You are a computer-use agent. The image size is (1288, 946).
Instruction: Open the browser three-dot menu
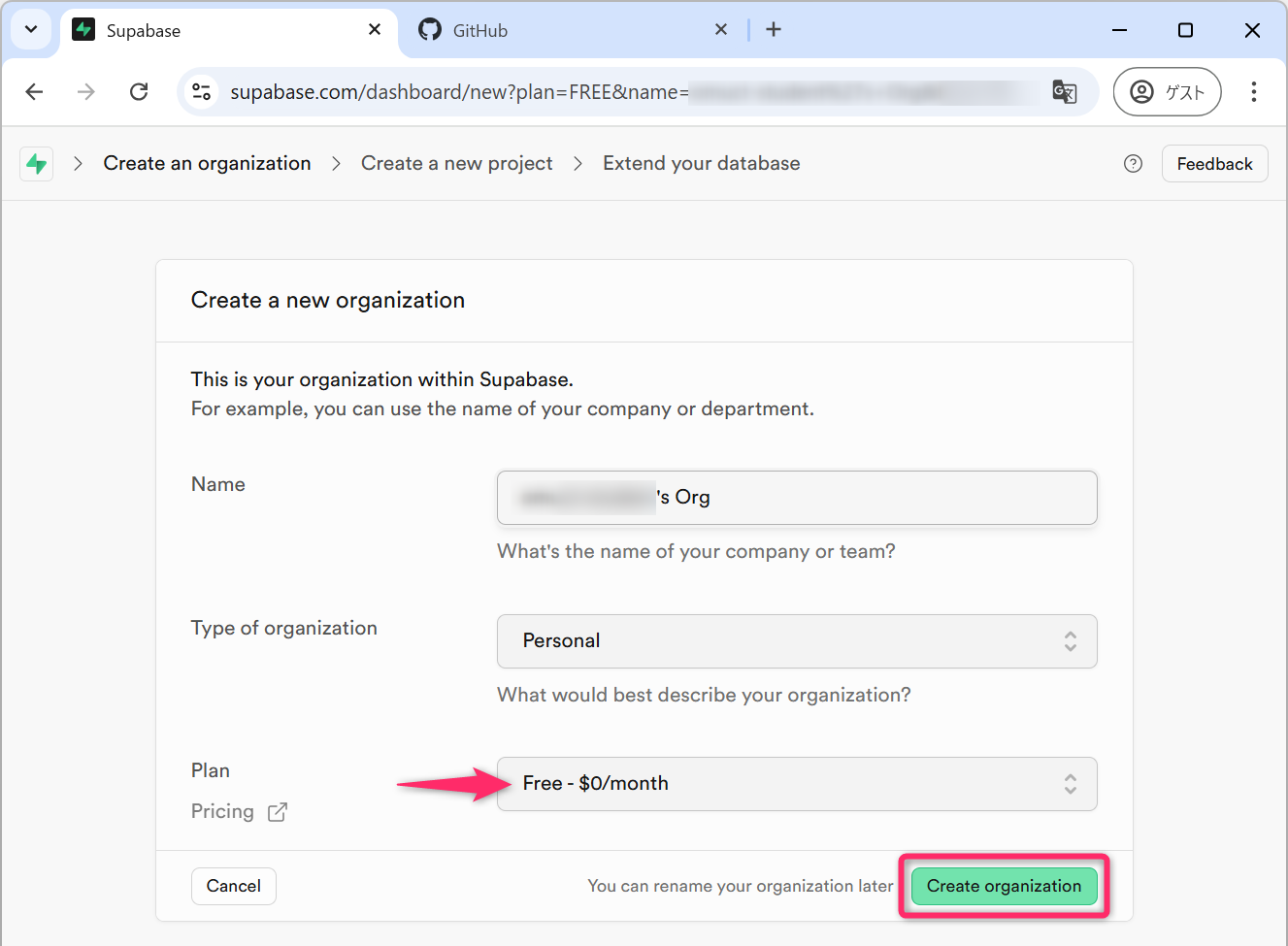[x=1253, y=92]
